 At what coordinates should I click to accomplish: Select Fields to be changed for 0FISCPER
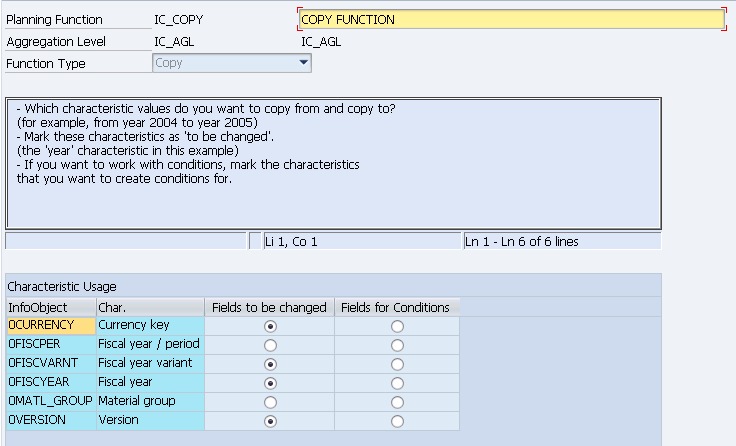[269, 345]
